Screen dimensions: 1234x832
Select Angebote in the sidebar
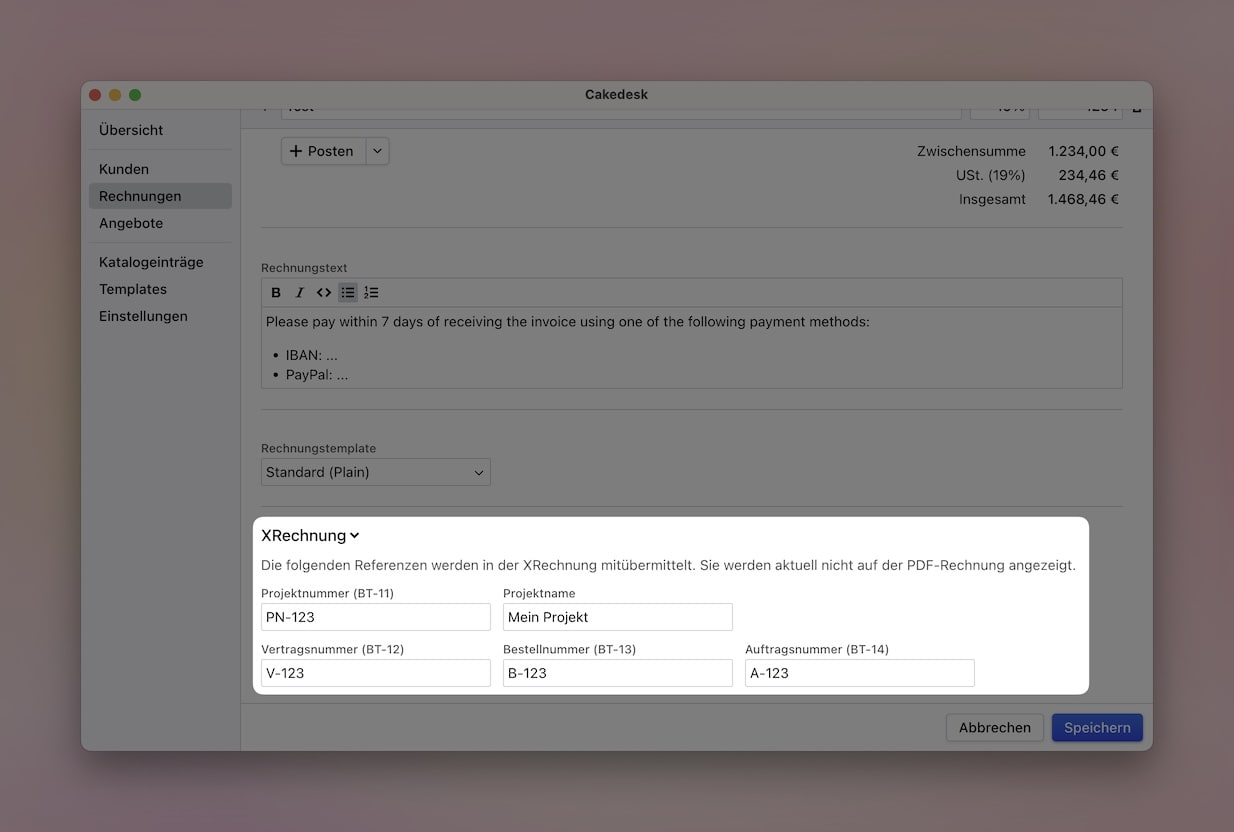(x=131, y=223)
